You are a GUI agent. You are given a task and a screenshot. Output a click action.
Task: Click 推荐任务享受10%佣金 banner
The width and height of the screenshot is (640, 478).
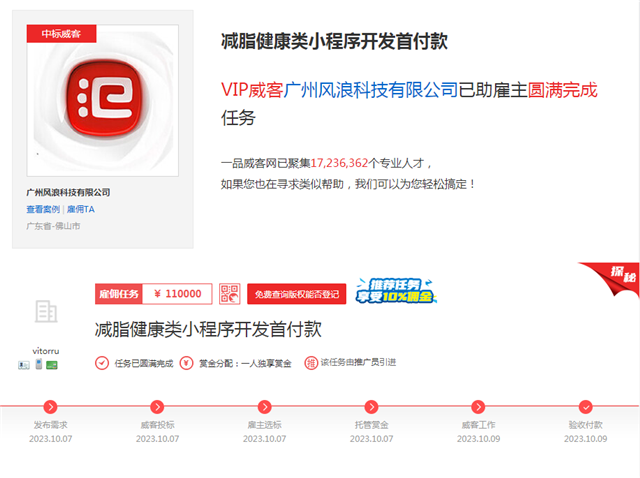coord(396,291)
